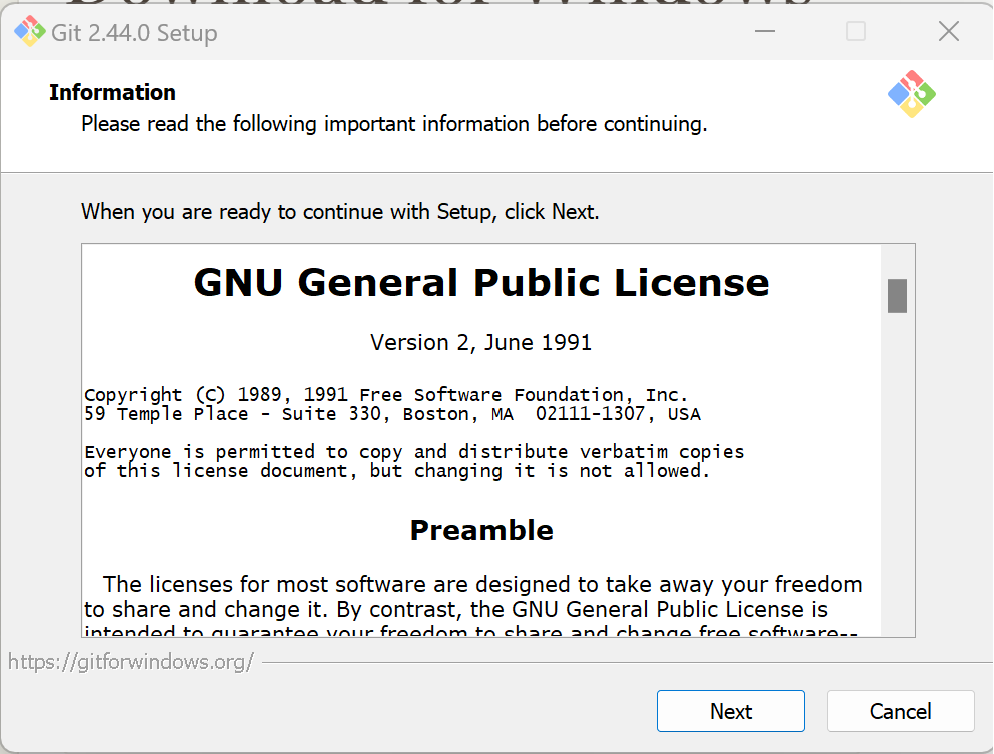
Task: Click 'The licenses for most software' line
Action: [x=482, y=584]
